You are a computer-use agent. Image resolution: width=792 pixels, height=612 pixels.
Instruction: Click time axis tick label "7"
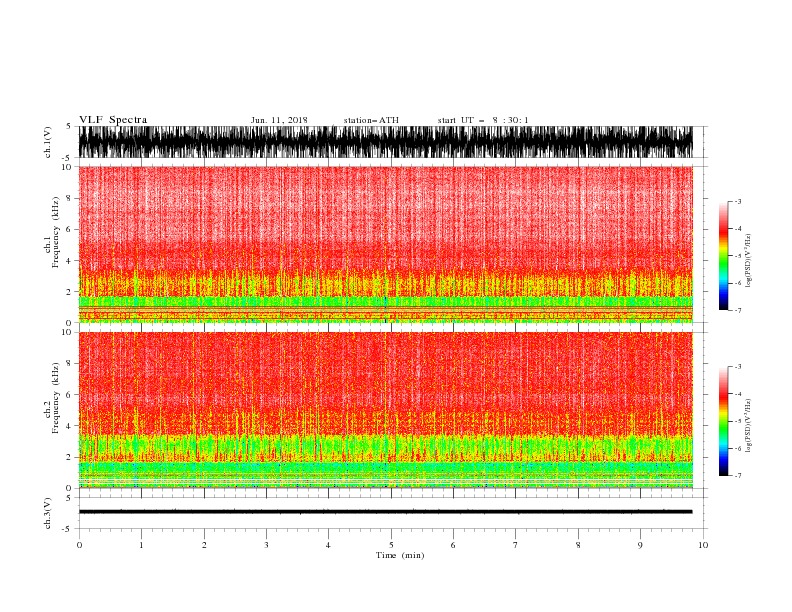tap(516, 545)
